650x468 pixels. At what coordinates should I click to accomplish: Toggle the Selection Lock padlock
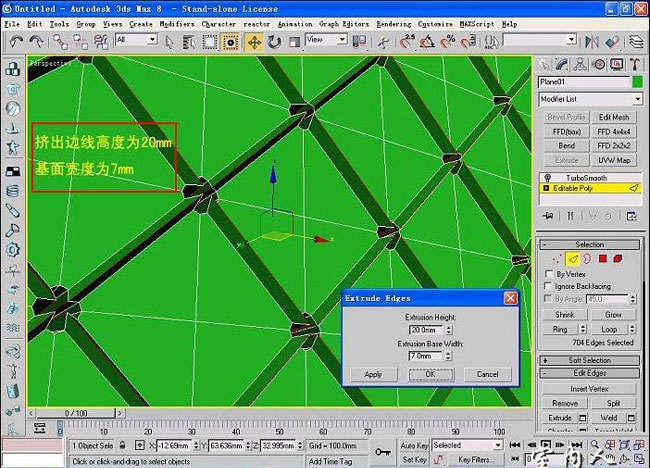coord(122,445)
